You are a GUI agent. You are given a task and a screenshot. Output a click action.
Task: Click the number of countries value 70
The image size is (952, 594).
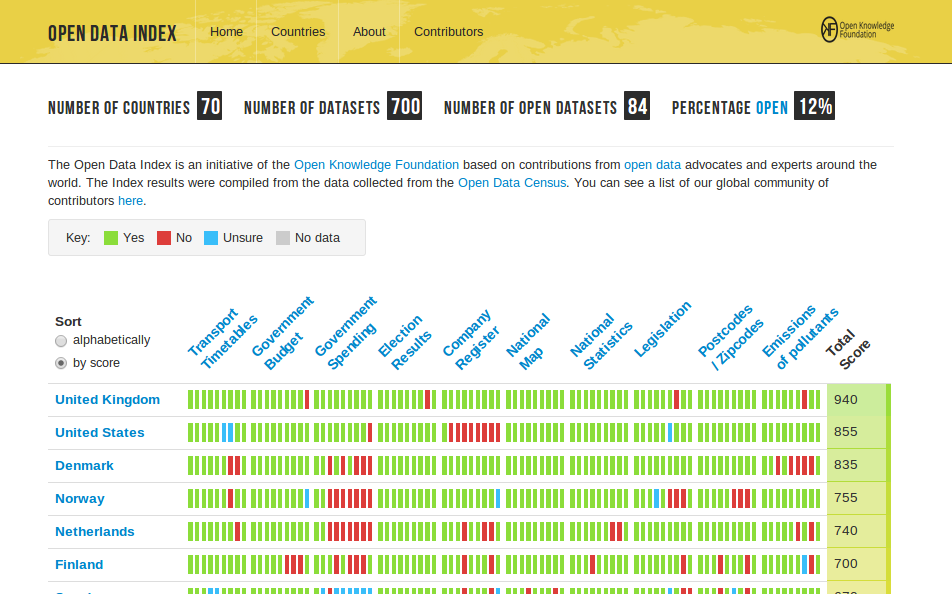pos(209,106)
